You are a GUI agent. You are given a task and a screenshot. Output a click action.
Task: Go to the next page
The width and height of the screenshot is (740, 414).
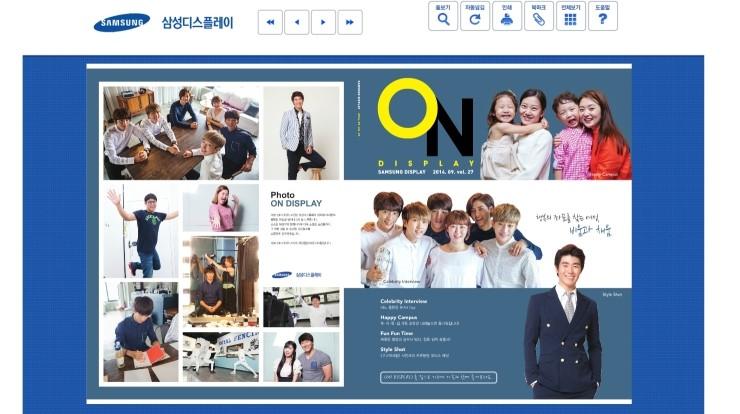323,22
